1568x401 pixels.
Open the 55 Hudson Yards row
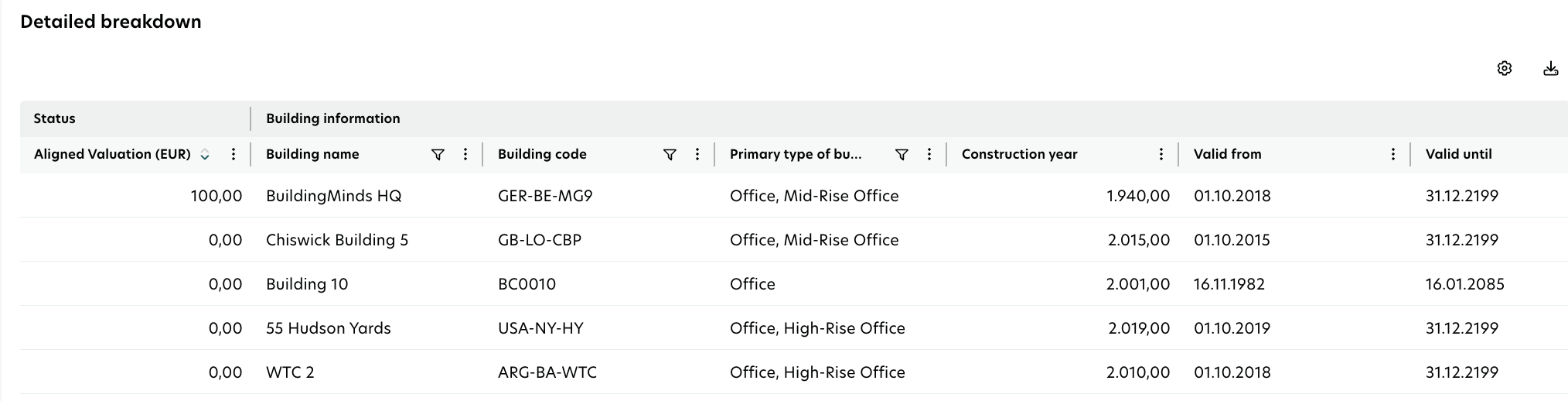coord(328,328)
